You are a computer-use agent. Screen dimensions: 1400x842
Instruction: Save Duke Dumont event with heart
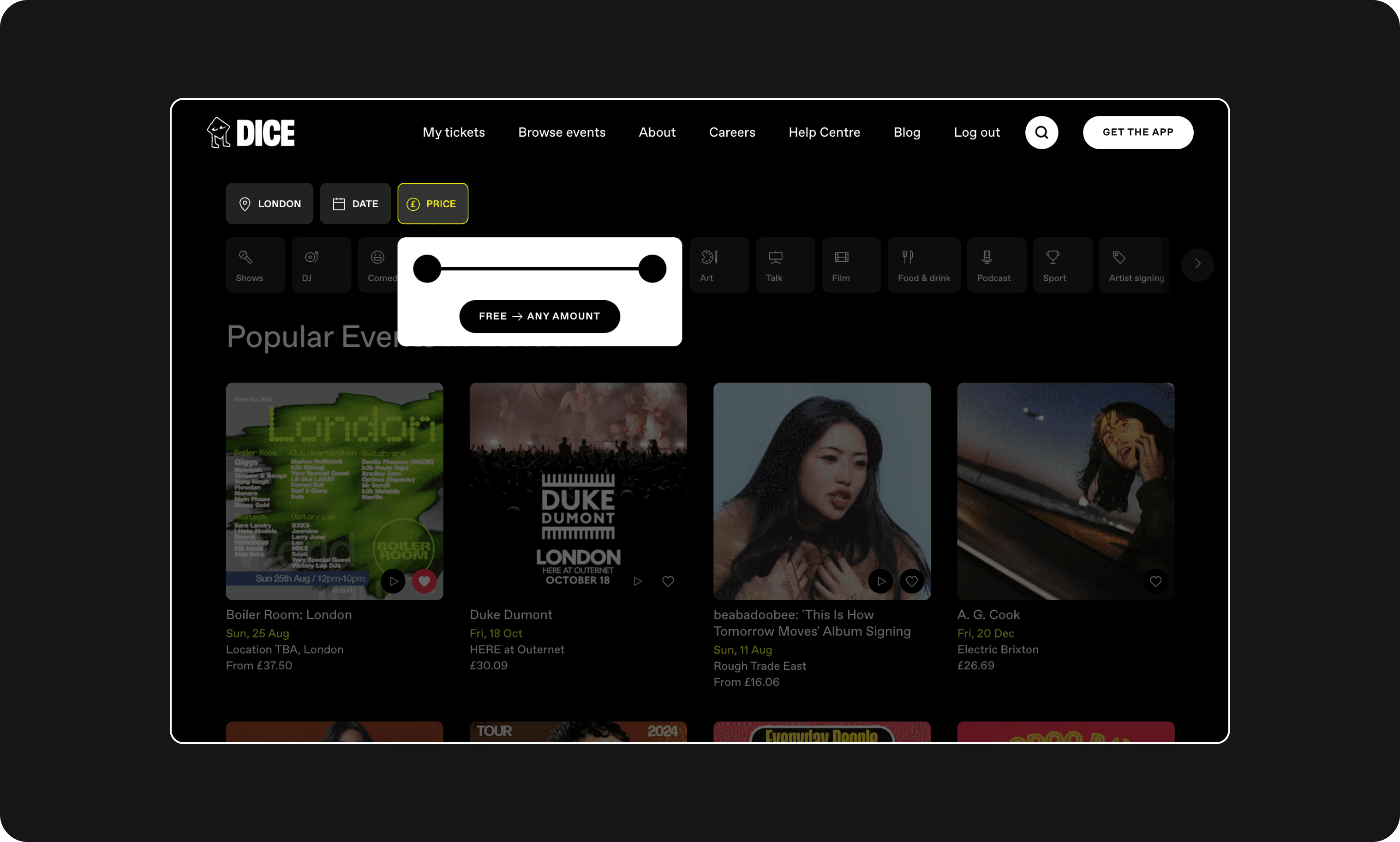click(x=668, y=581)
